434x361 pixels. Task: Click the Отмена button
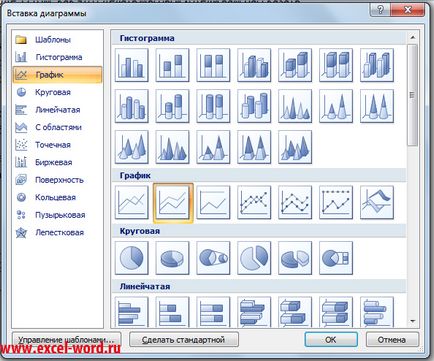(x=392, y=340)
